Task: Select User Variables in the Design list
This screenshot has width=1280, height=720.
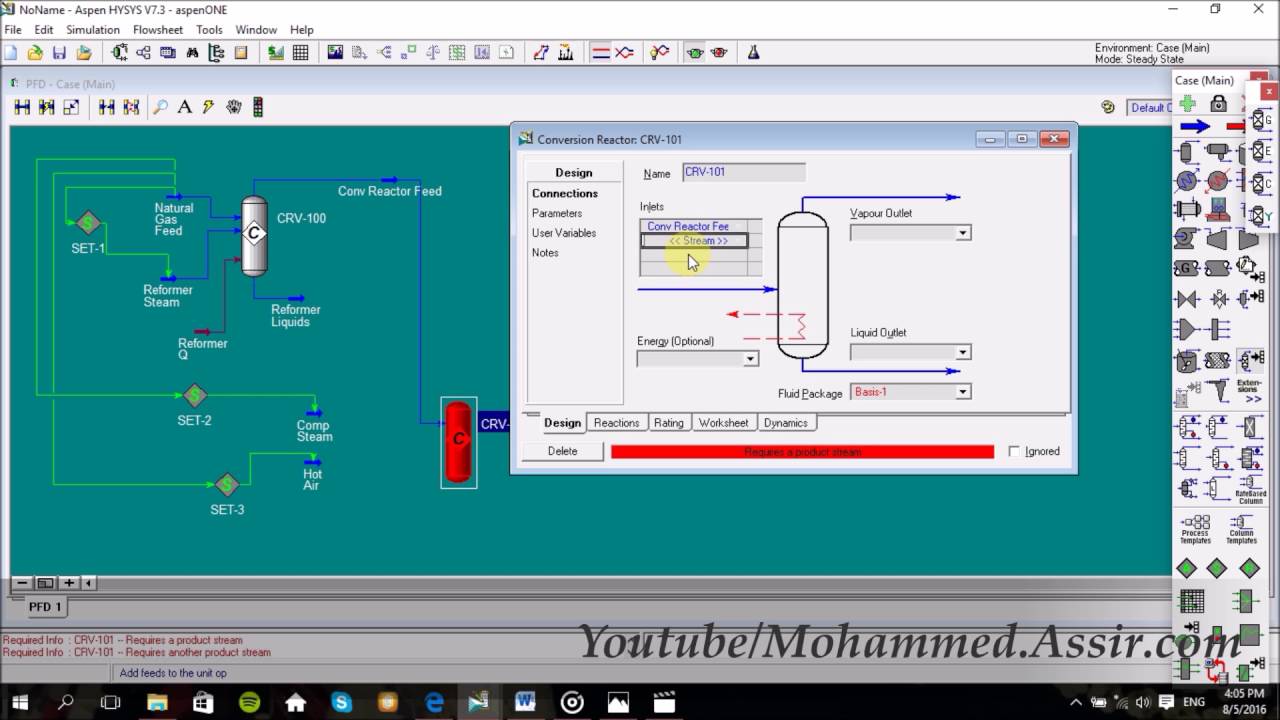Action: point(564,233)
